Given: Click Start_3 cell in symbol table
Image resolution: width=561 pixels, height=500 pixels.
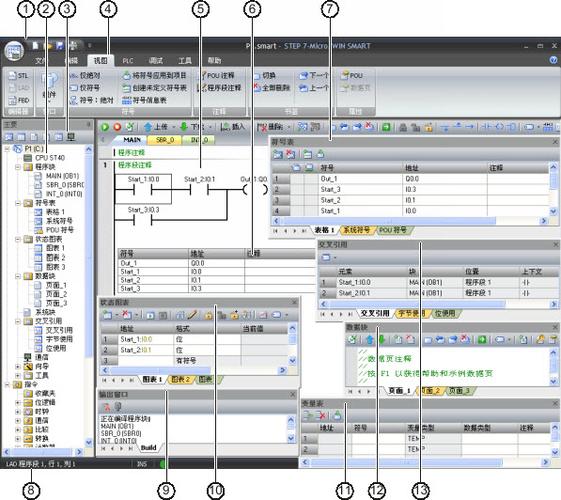Looking at the screenshot, I should pyautogui.click(x=360, y=189).
